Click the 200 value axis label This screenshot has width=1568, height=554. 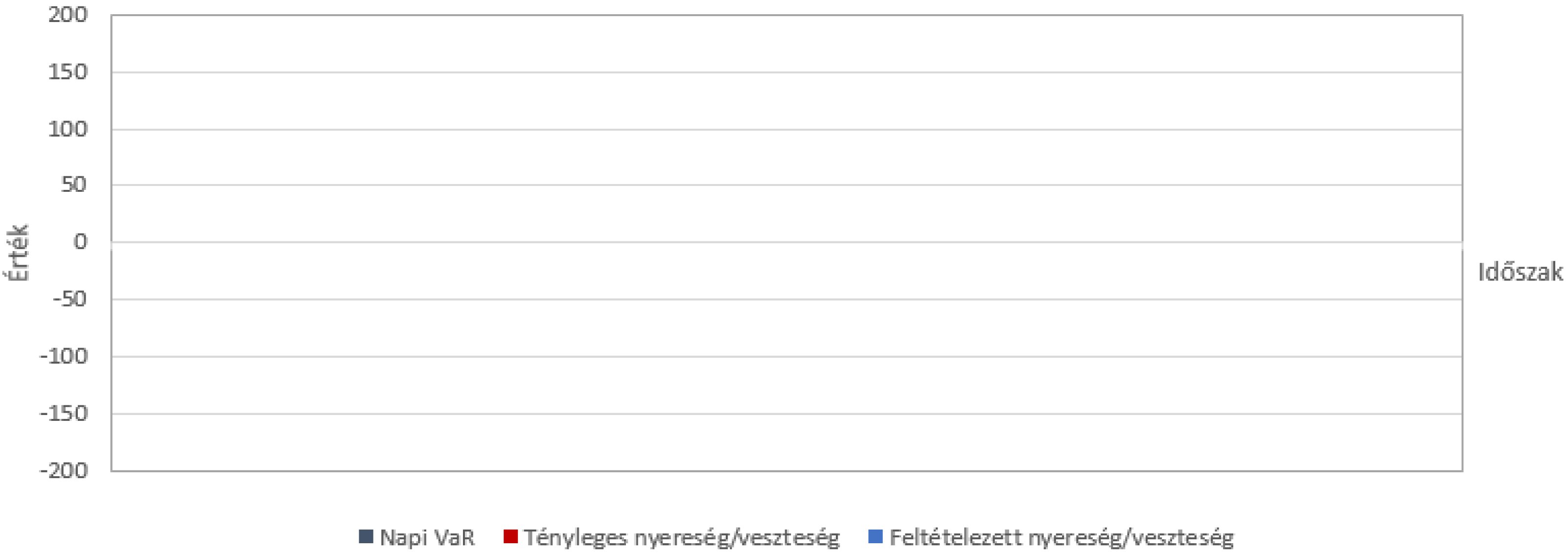[68, 15]
